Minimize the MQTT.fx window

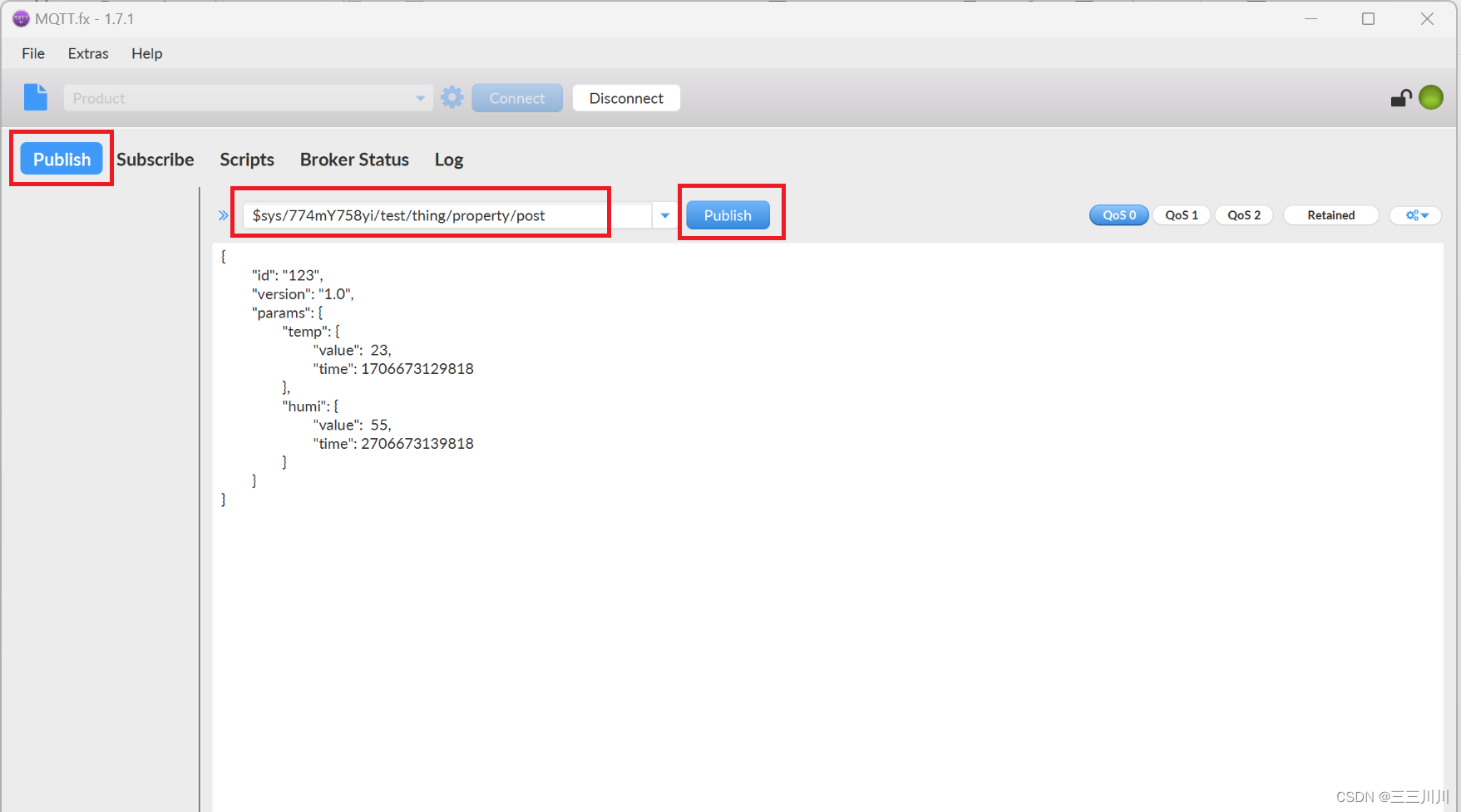[1311, 18]
